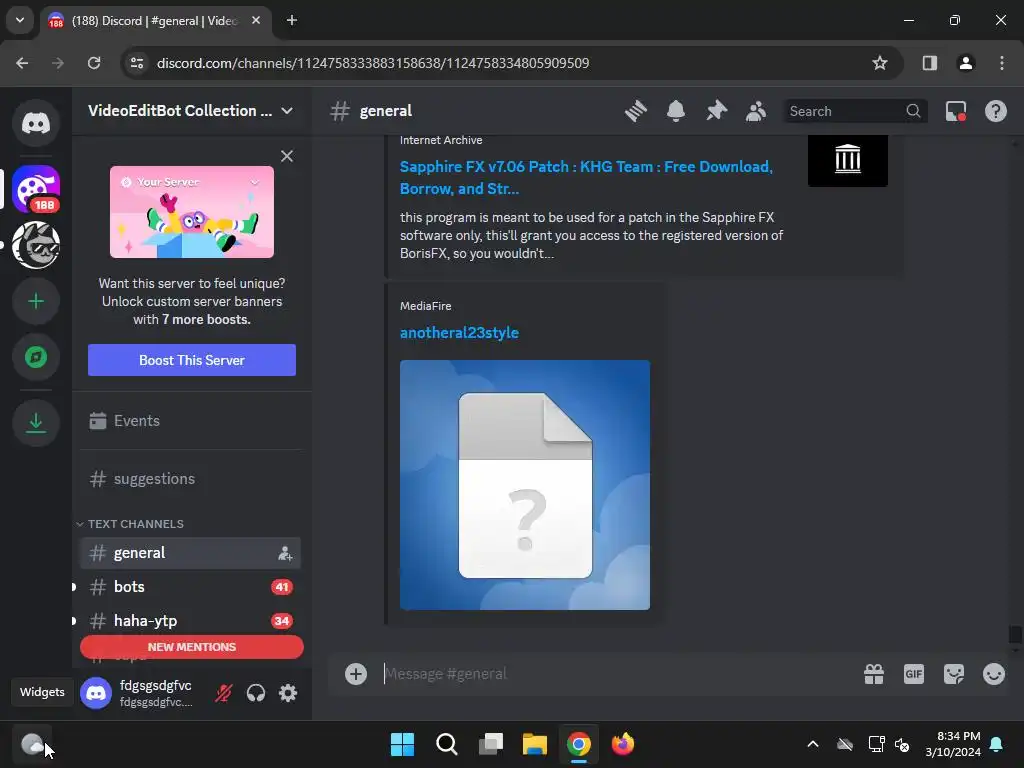
Task: Open Discord Direct Messages home icon
Action: [x=36, y=123]
